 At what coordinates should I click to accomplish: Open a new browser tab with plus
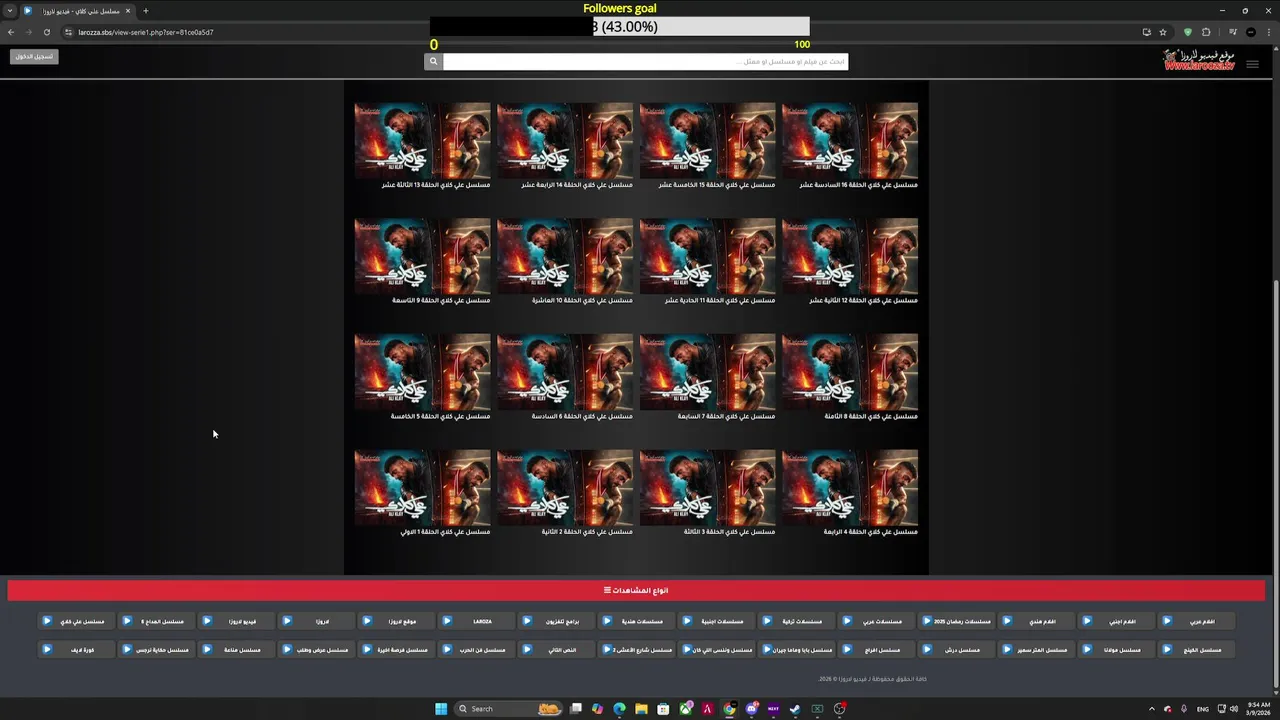click(145, 11)
